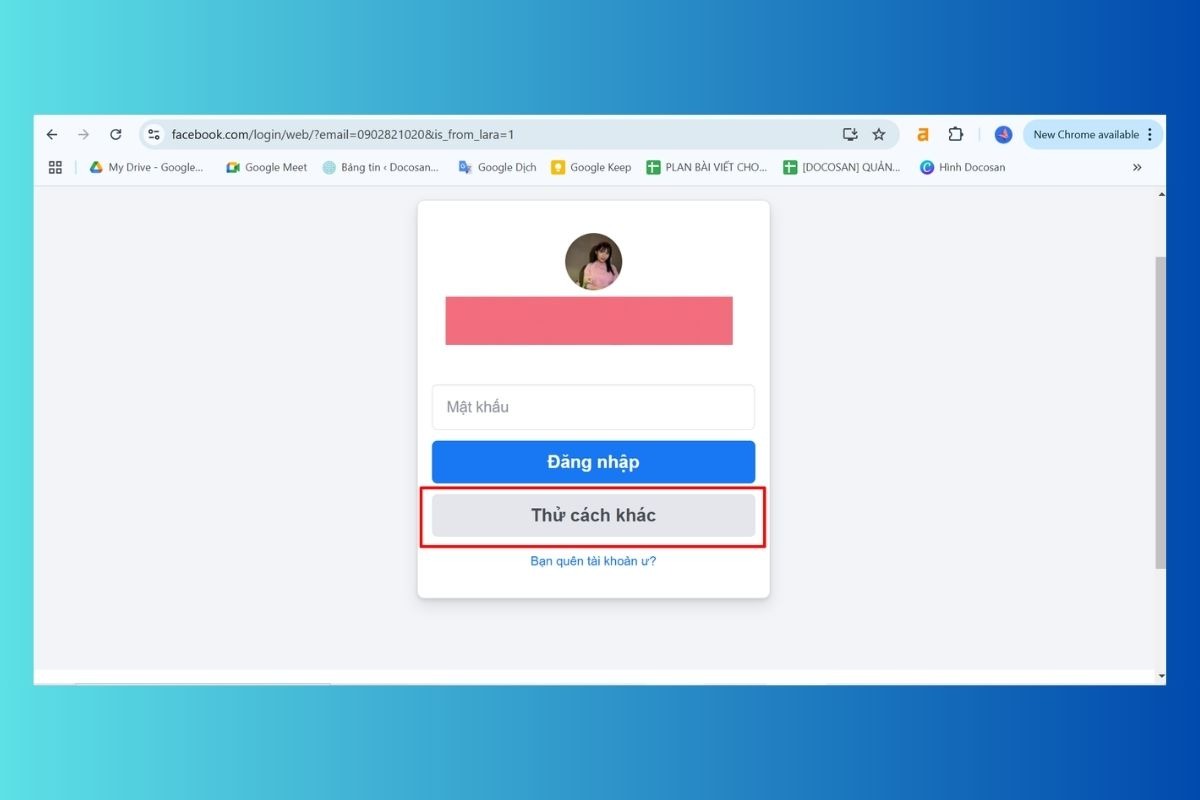This screenshot has width=1200, height=800.
Task: Install app icon in address bar
Action: 850,134
